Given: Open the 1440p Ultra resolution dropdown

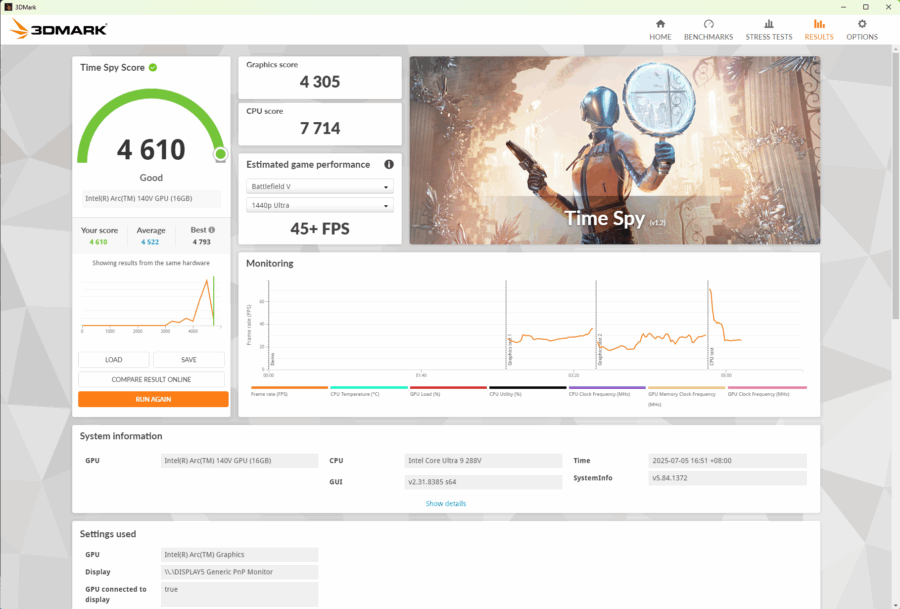Looking at the screenshot, I should pos(320,205).
